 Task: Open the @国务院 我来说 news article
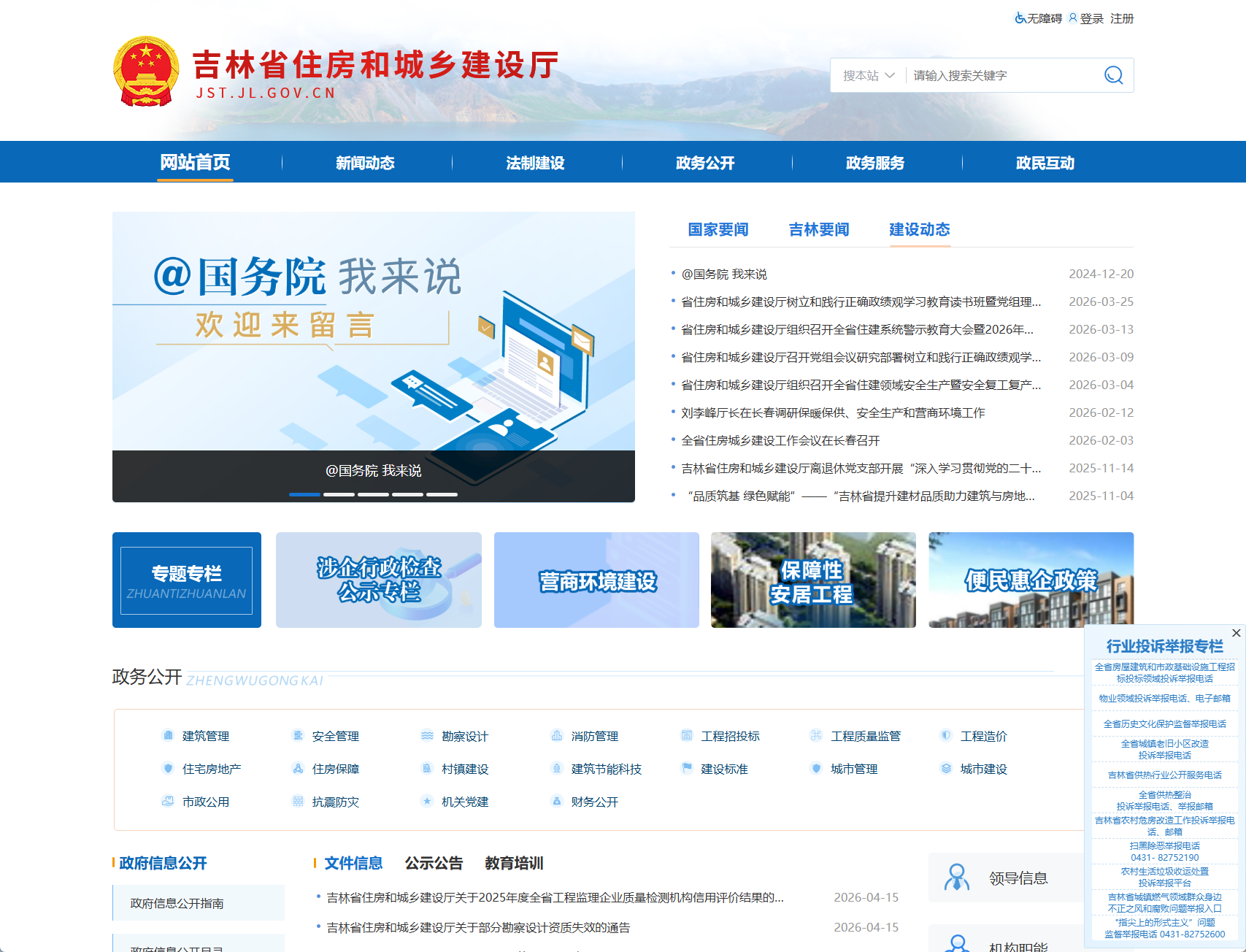pos(726,274)
